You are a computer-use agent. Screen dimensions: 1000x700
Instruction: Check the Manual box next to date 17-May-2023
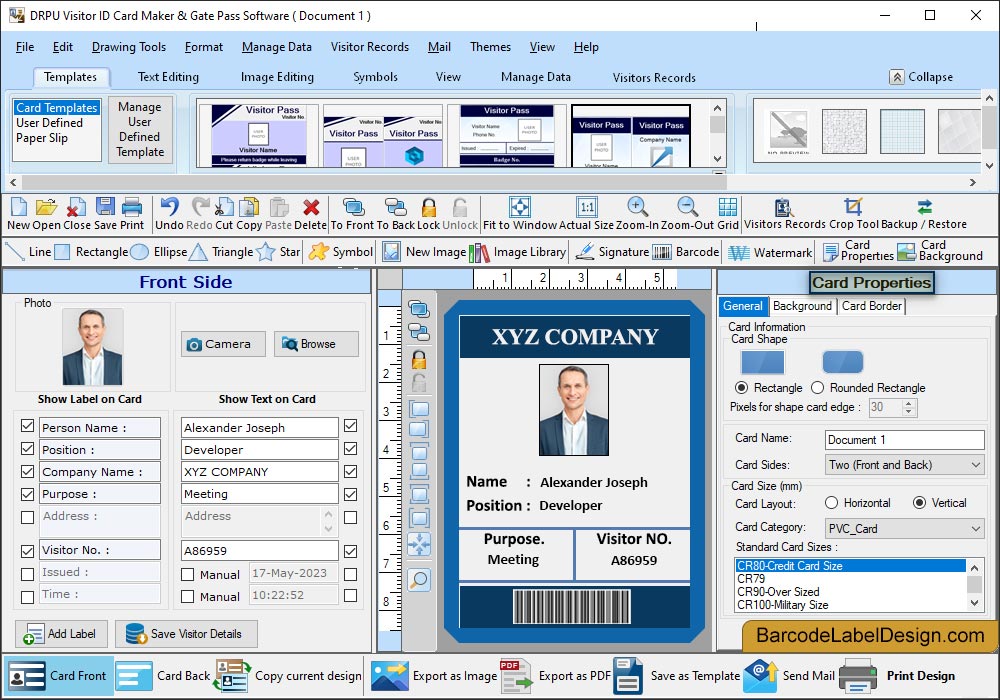[x=188, y=574]
